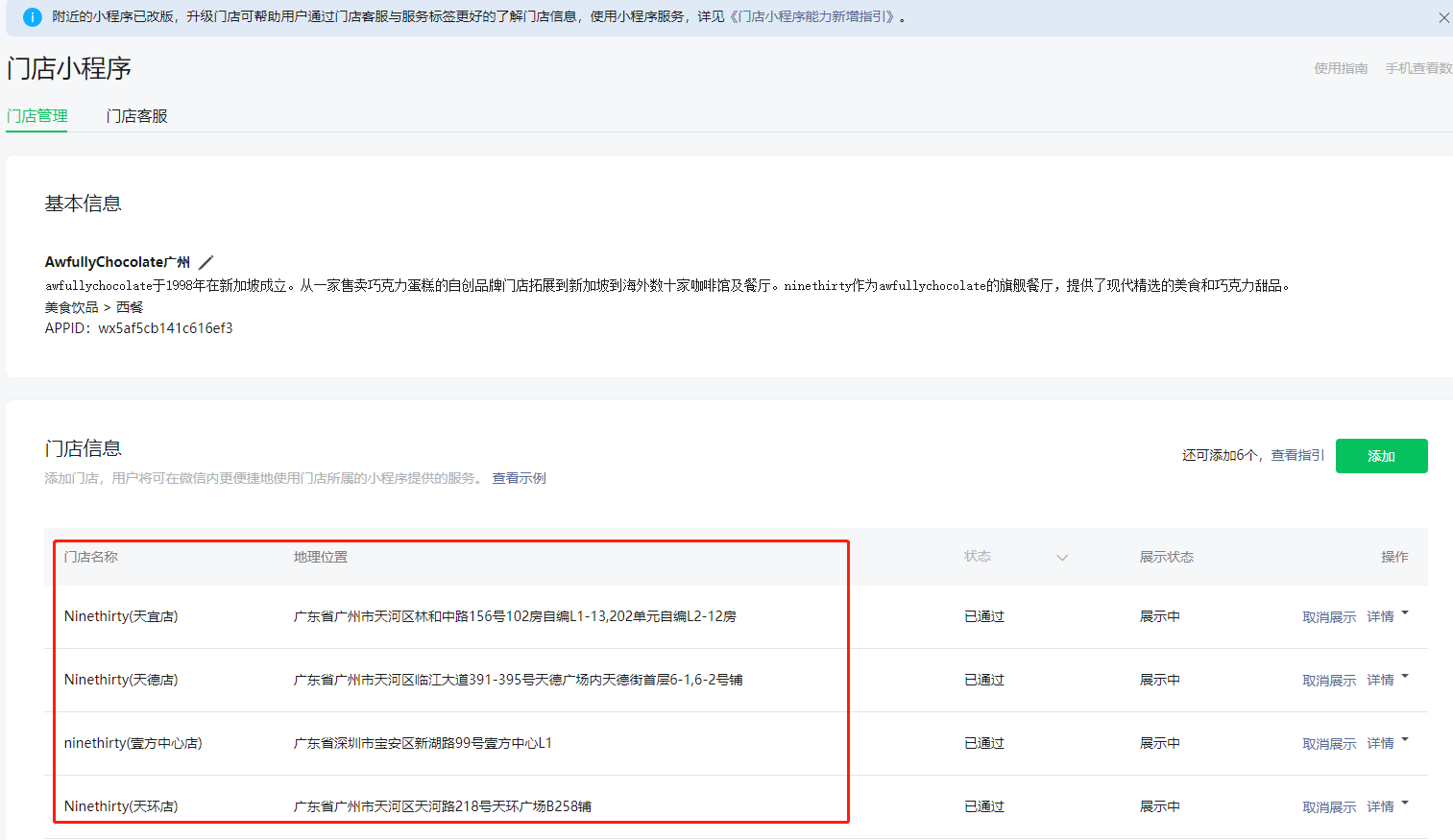Open 详情 for Ninethirty(天德店)
The image size is (1453, 840).
pos(1380,680)
